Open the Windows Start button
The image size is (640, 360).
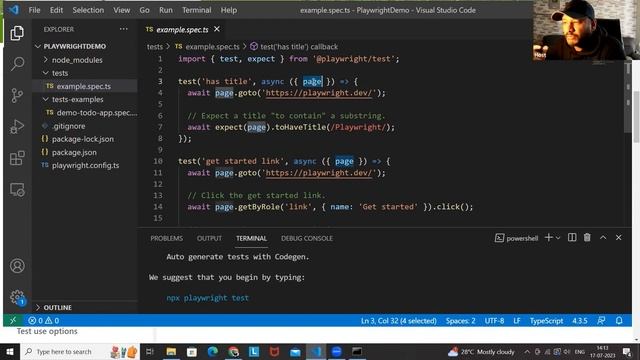[x=10, y=352]
